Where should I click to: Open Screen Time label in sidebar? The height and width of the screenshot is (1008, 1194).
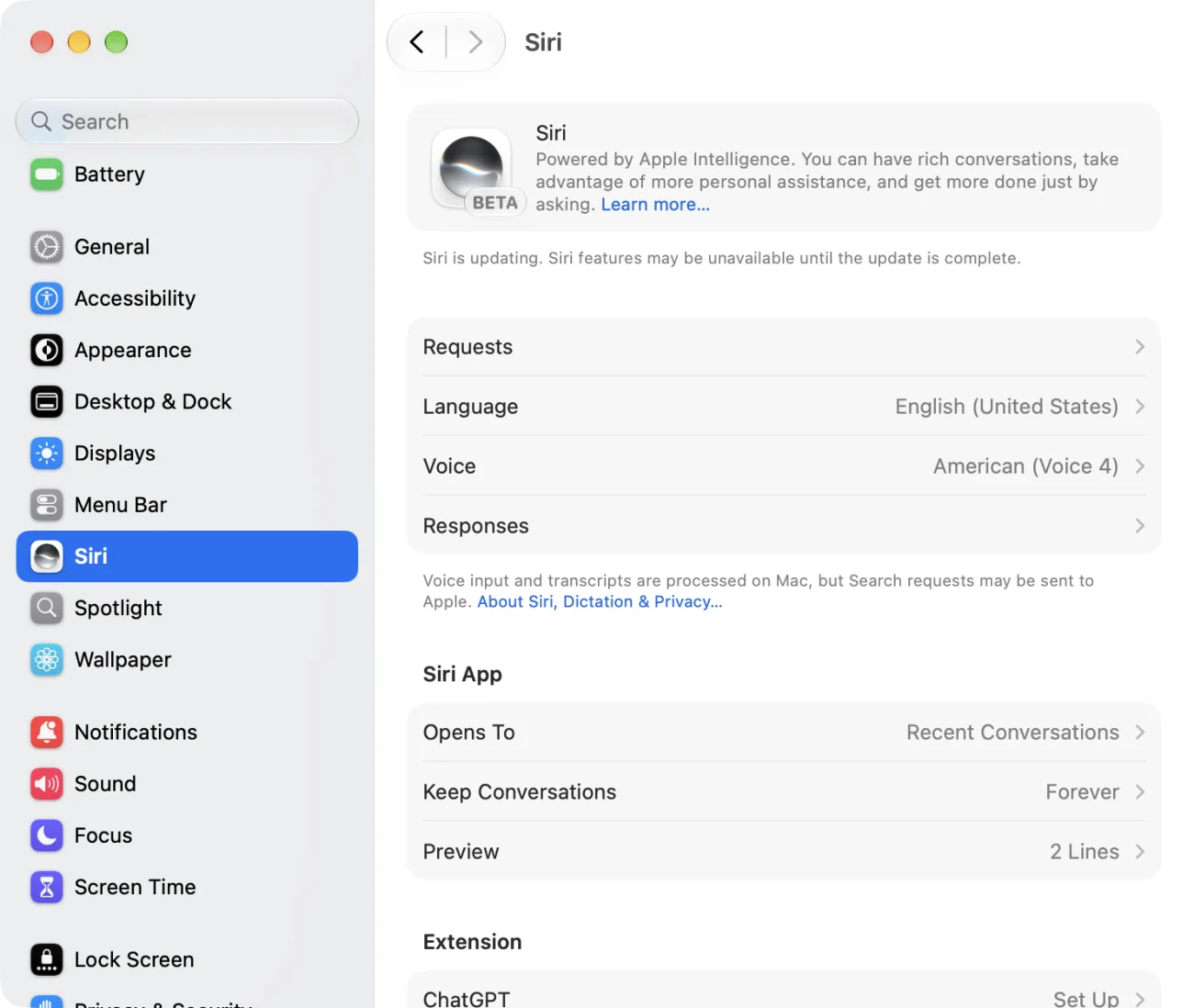click(x=135, y=887)
